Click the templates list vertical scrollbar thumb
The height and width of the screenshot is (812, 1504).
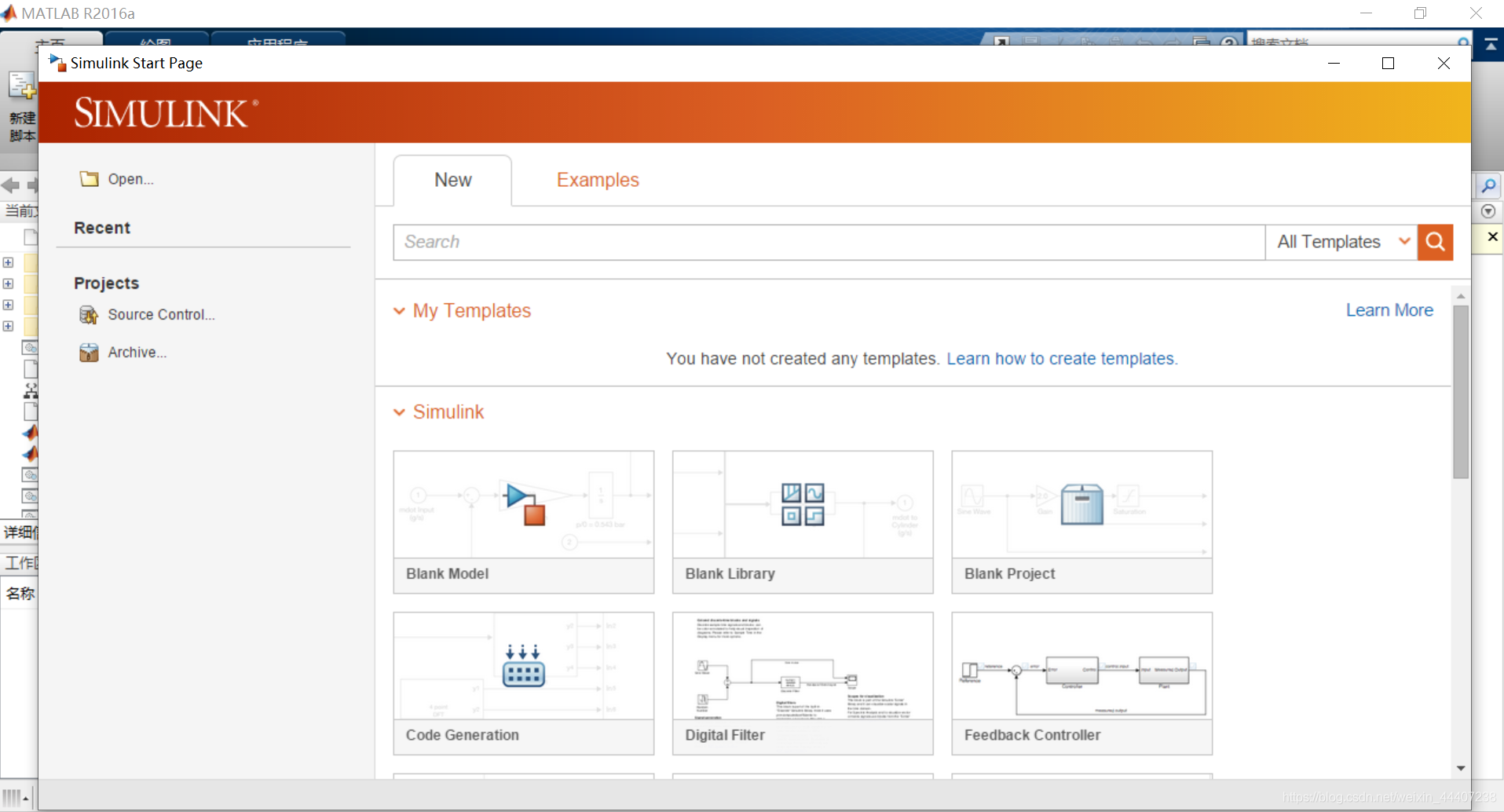tap(1461, 392)
